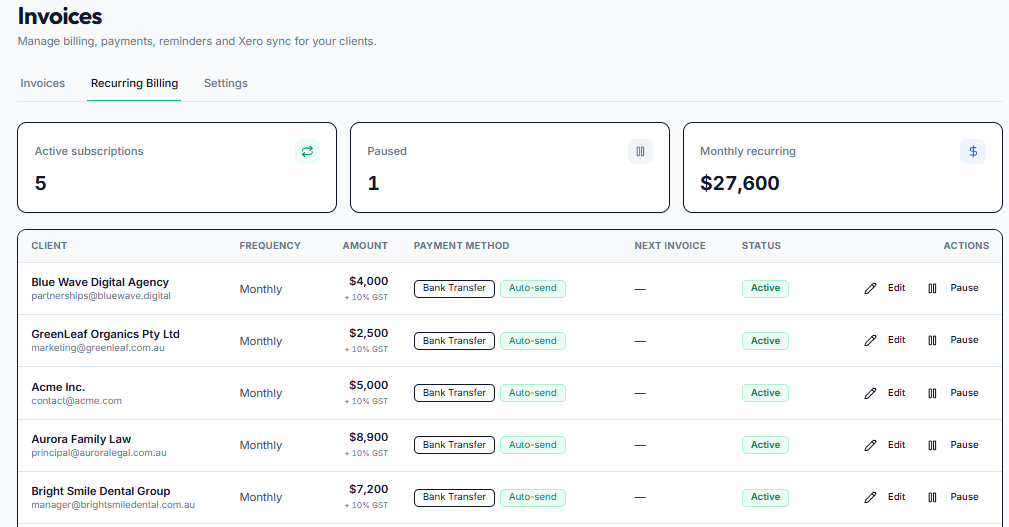Pause Bright Smile Dental Group billing
This screenshot has width=1009, height=527.
[x=953, y=497]
